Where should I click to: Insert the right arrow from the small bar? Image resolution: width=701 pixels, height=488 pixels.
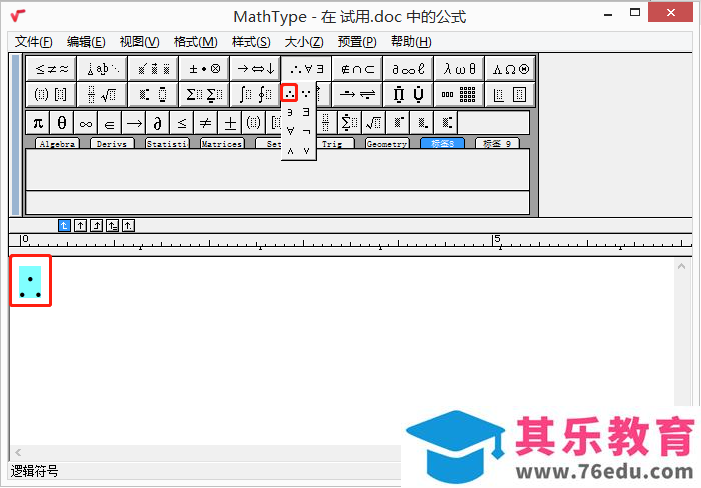(x=134, y=123)
